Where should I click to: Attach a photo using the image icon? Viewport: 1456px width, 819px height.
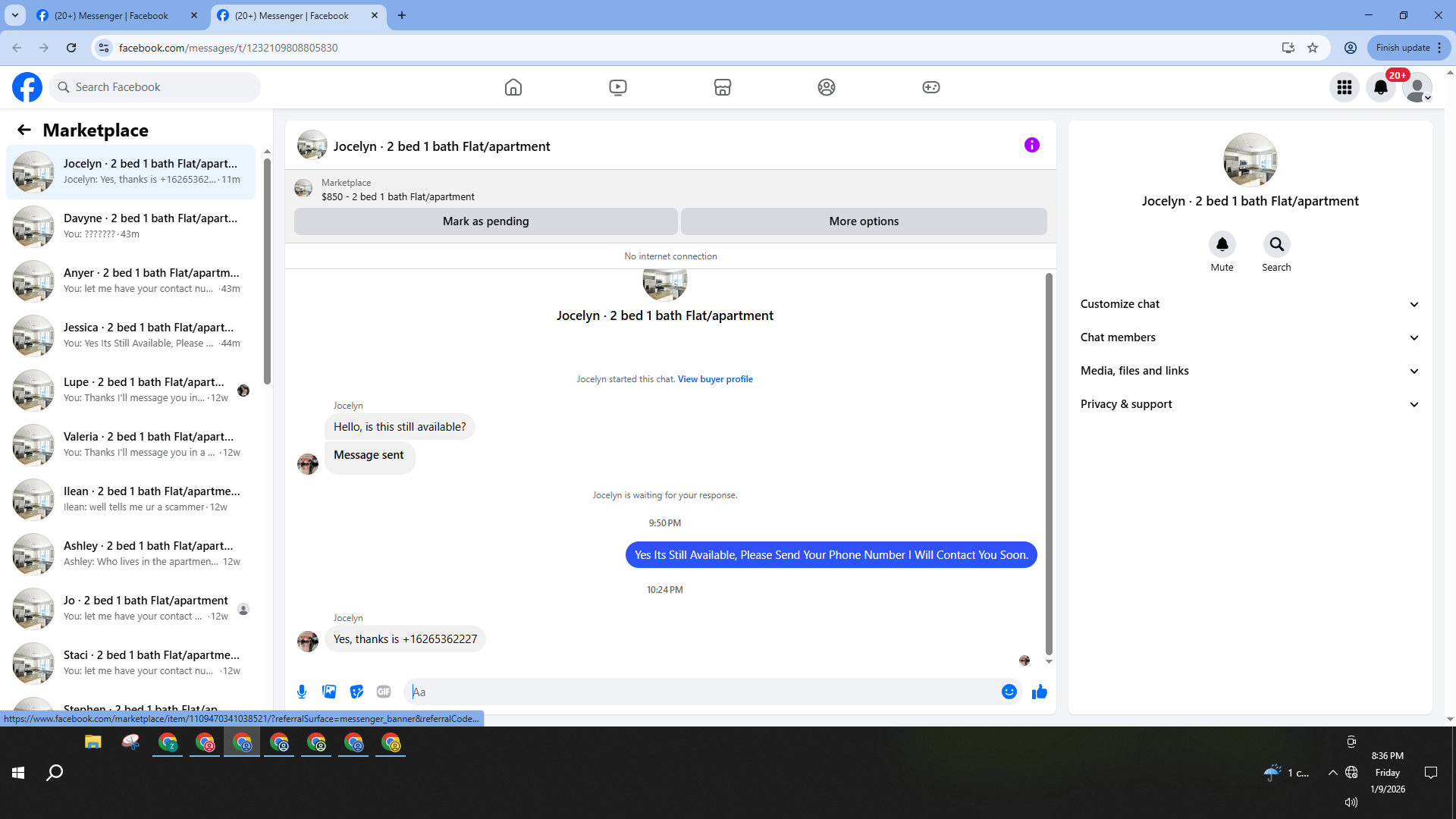[329, 692]
